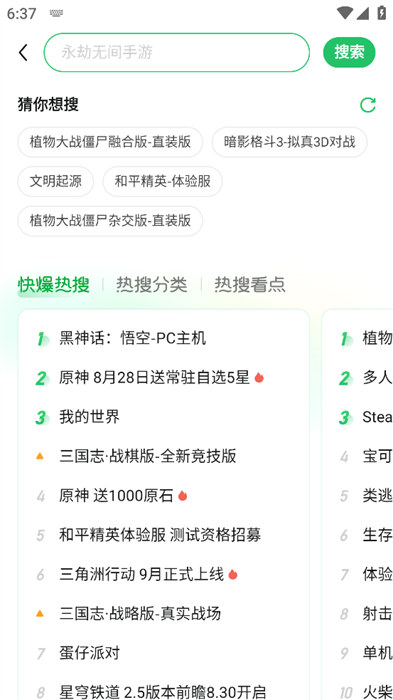Screen dimensions: 393x700
Task: Choose the 暗影格斗3-拟真3D对战 suggestion chip
Action: [289, 142]
